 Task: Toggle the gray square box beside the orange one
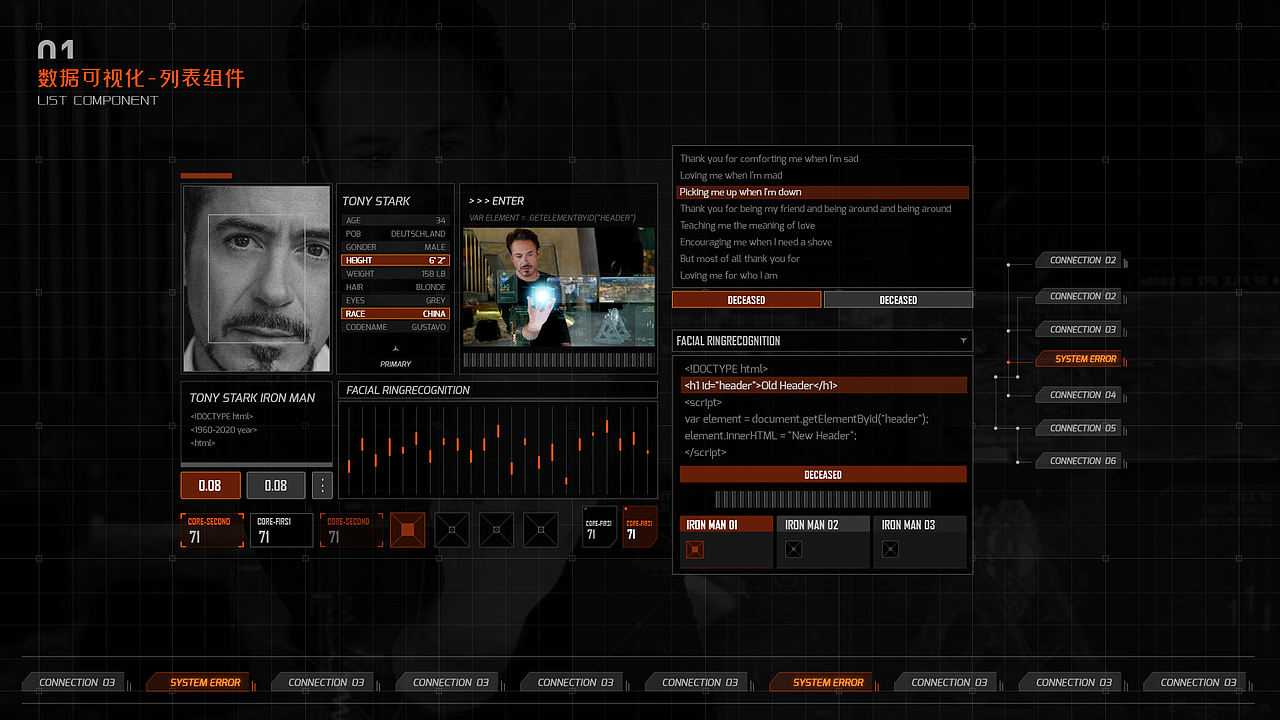(452, 529)
